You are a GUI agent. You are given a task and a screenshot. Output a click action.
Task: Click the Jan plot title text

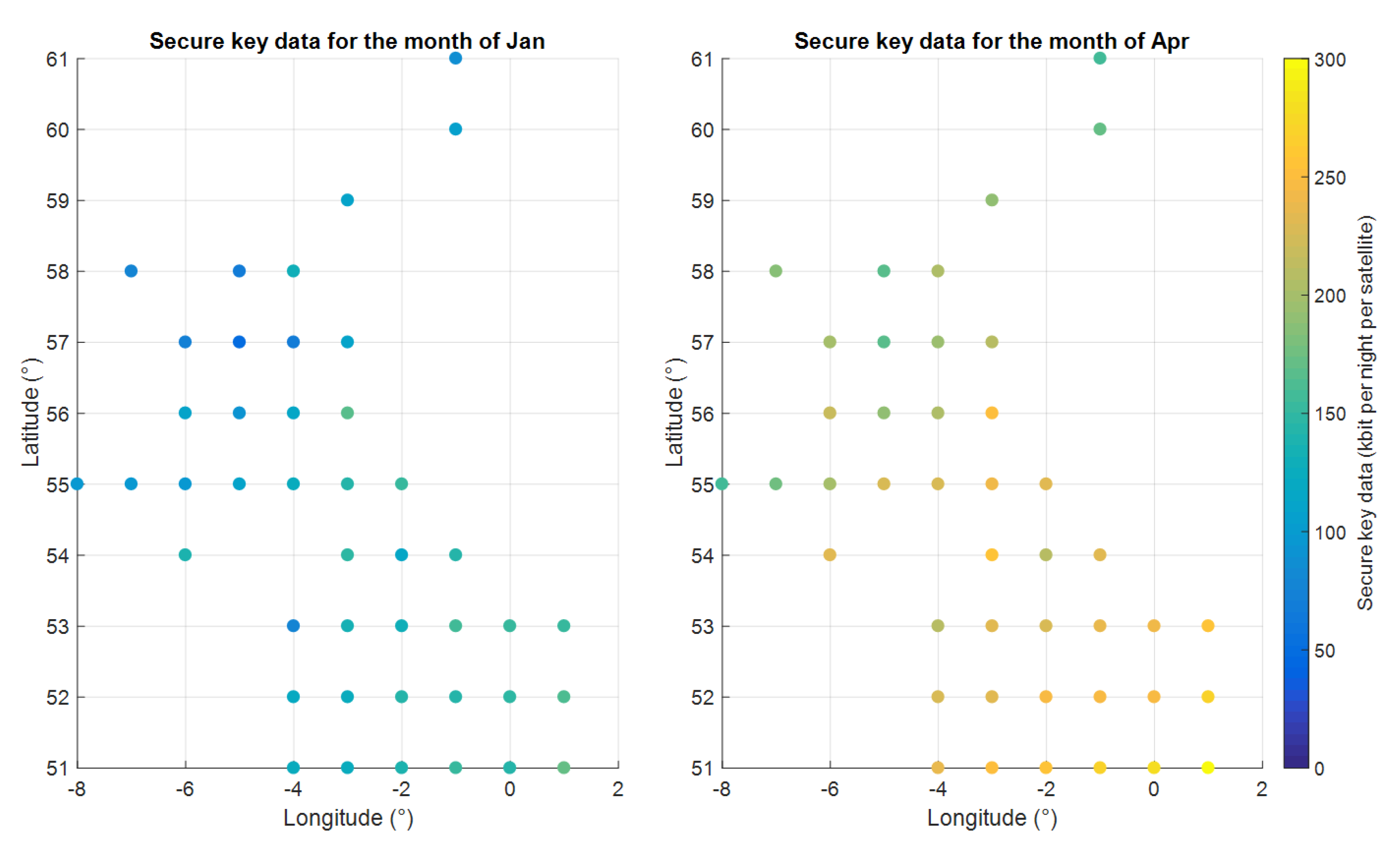(347, 41)
